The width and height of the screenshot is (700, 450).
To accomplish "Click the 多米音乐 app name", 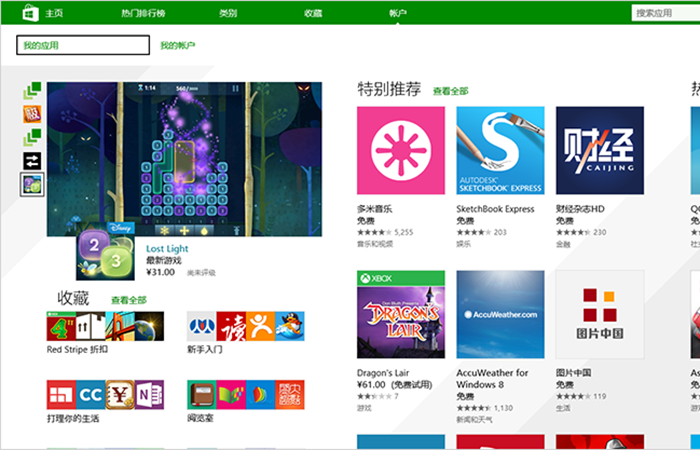I will coord(375,209).
